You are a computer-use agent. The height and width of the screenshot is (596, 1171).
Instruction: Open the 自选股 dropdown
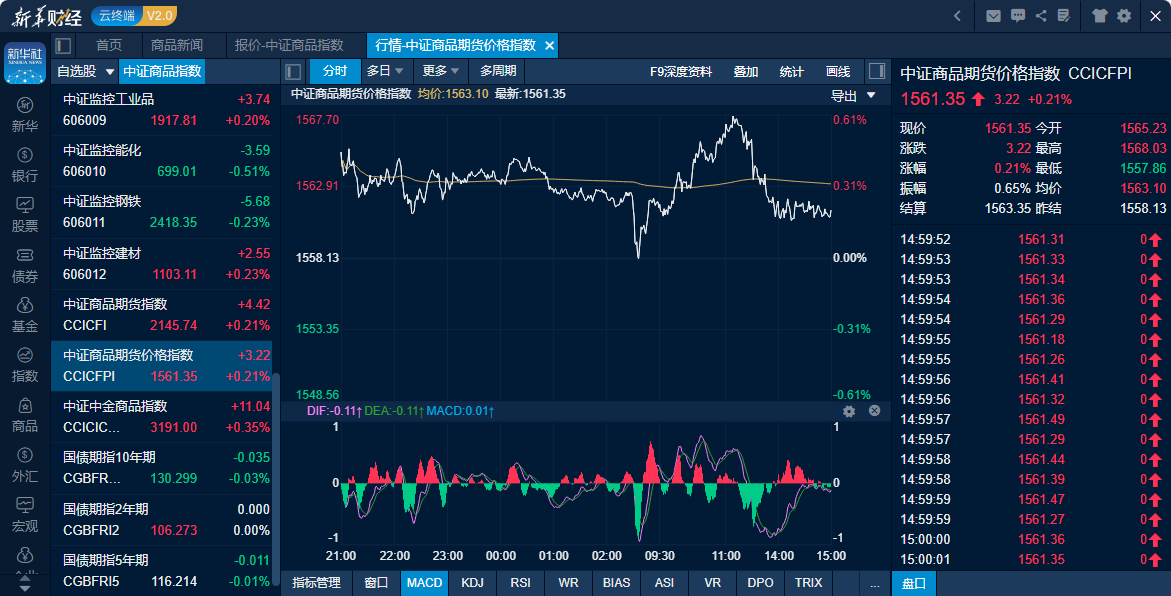pyautogui.click(x=85, y=72)
